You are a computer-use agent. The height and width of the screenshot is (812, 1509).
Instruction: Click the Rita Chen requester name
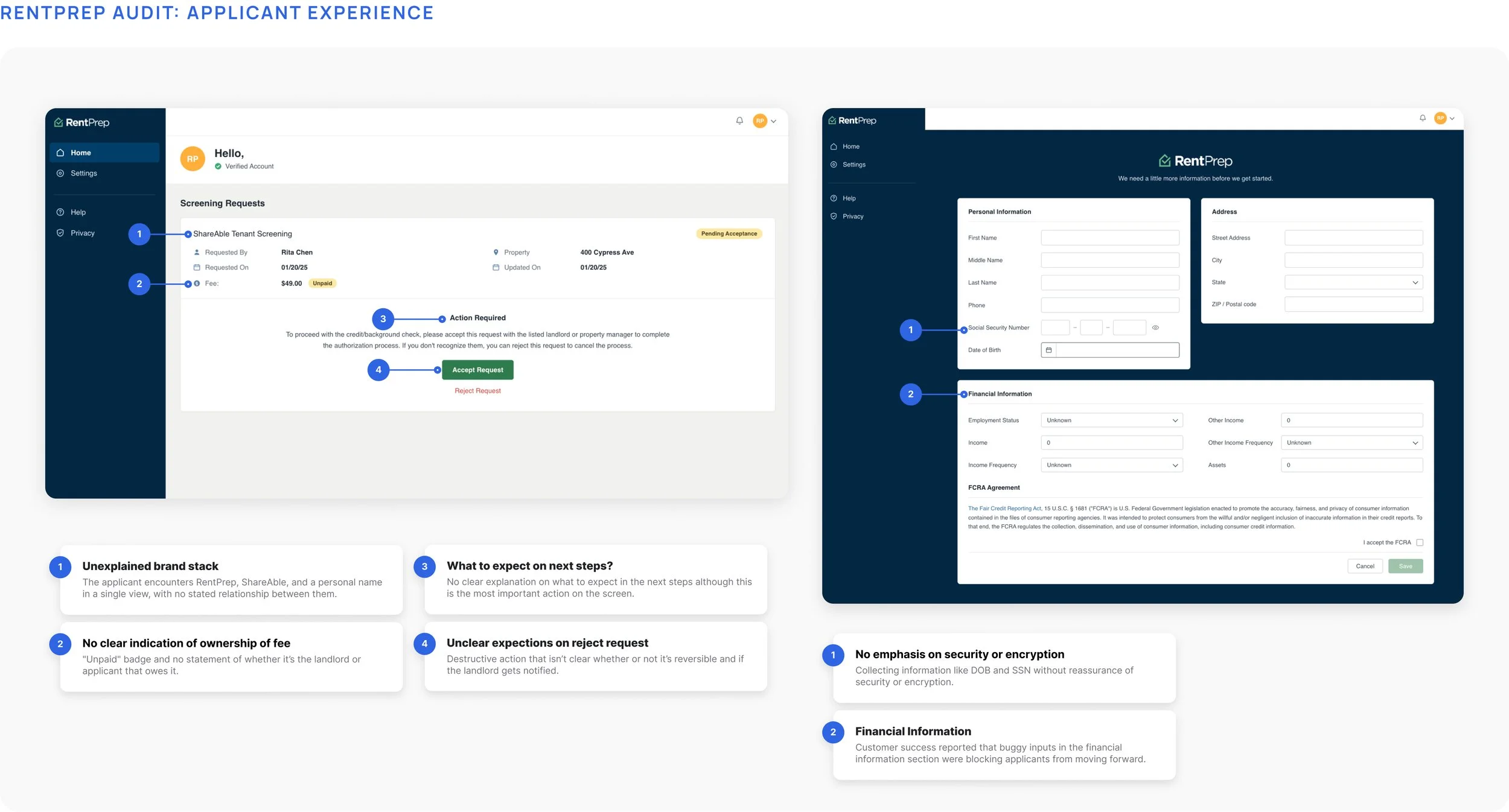(x=297, y=252)
